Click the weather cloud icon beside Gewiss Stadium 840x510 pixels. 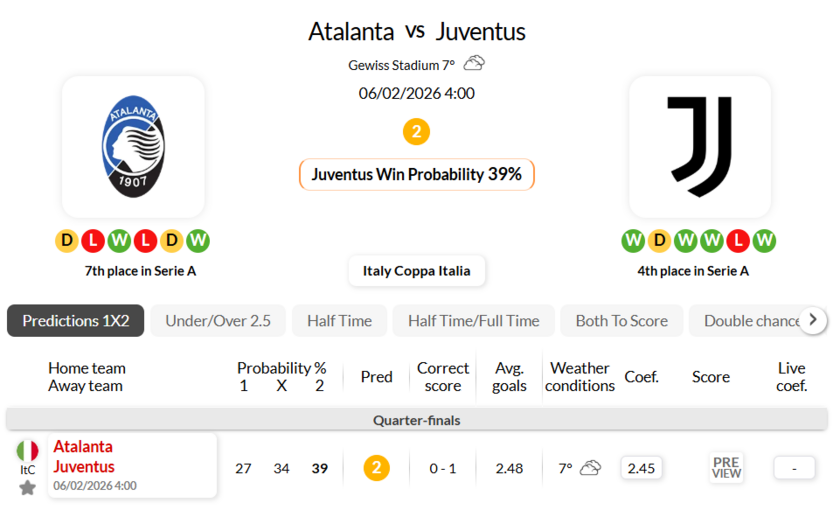(x=474, y=64)
